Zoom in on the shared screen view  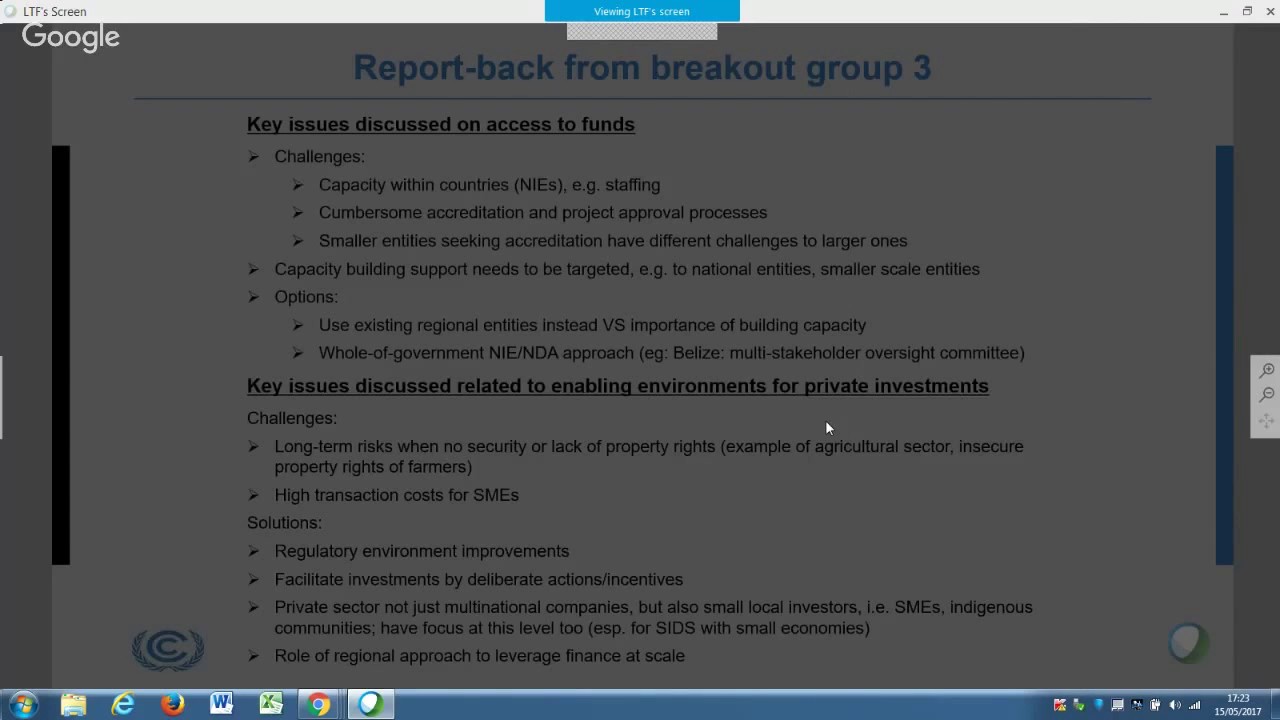coord(1266,371)
